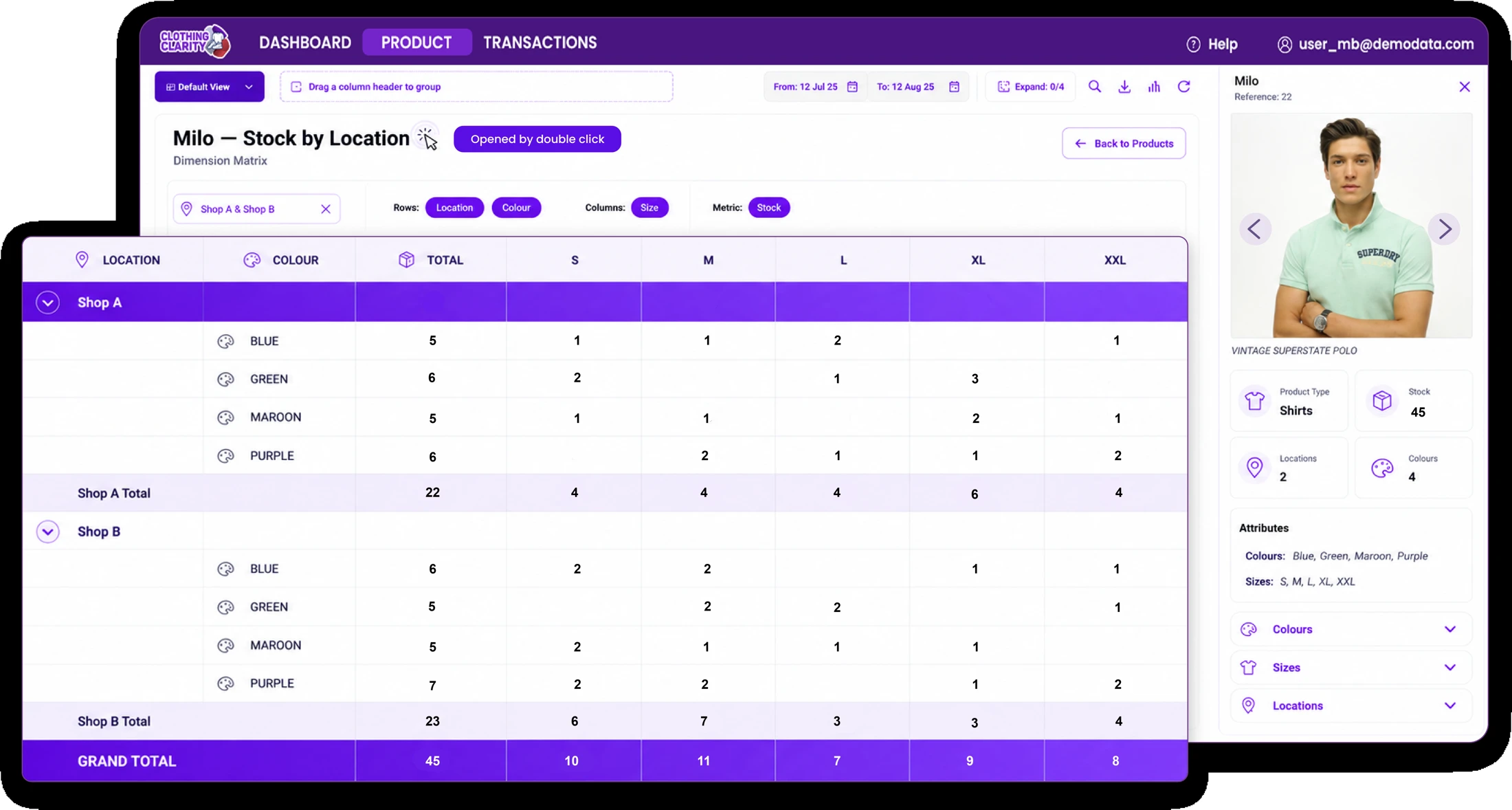Open the bar chart view icon
Screen dimensions: 1512x810
click(x=1154, y=87)
